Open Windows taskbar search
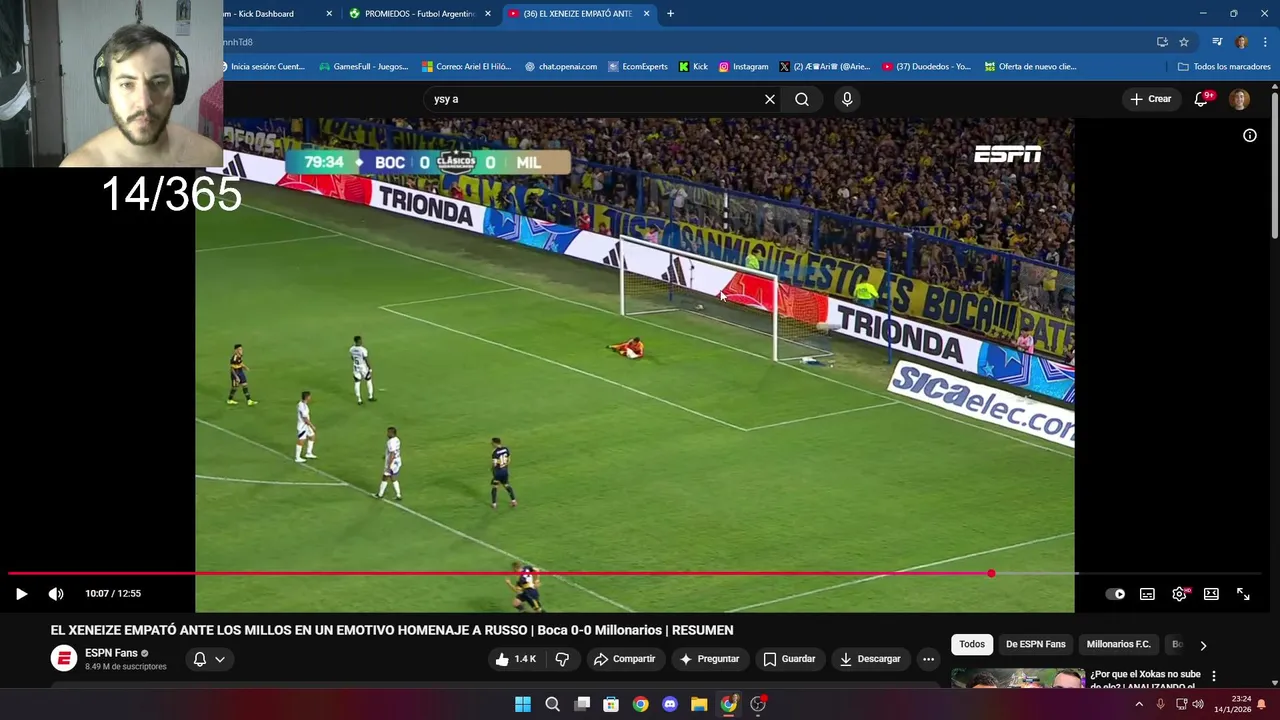This screenshot has height=720, width=1280. [552, 704]
